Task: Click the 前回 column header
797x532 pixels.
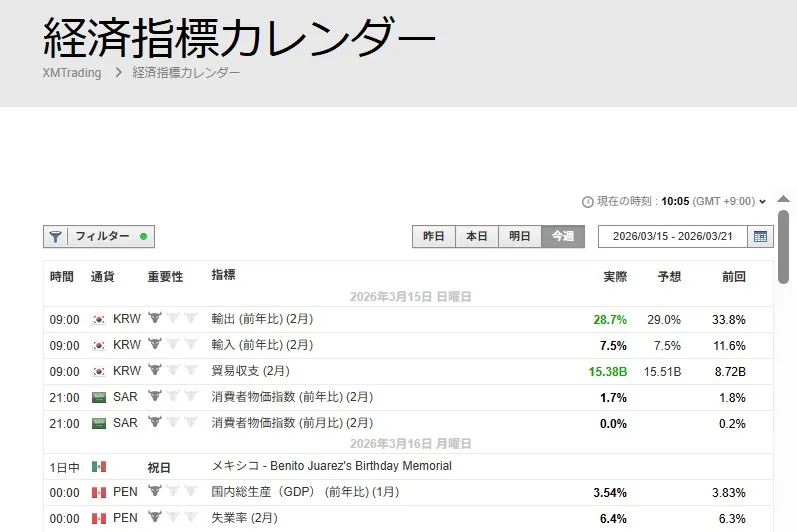Action: tap(734, 277)
